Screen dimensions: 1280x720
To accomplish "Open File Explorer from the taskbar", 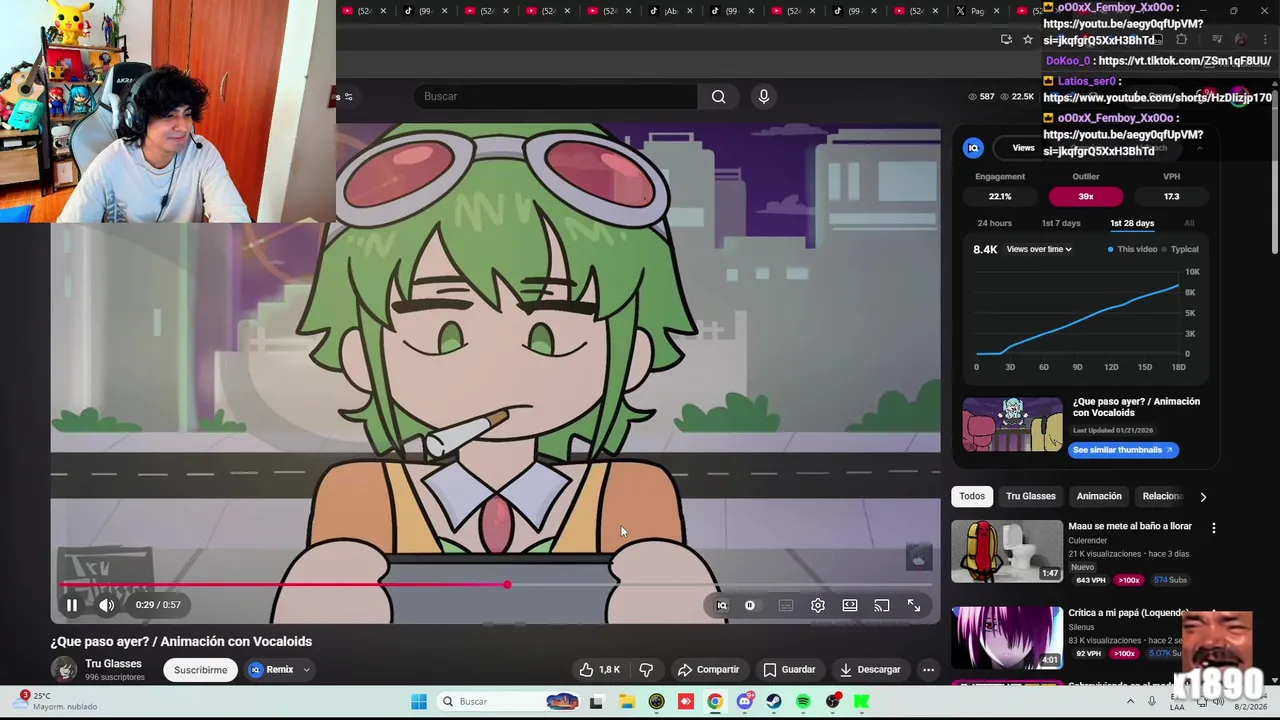I will [x=626, y=701].
